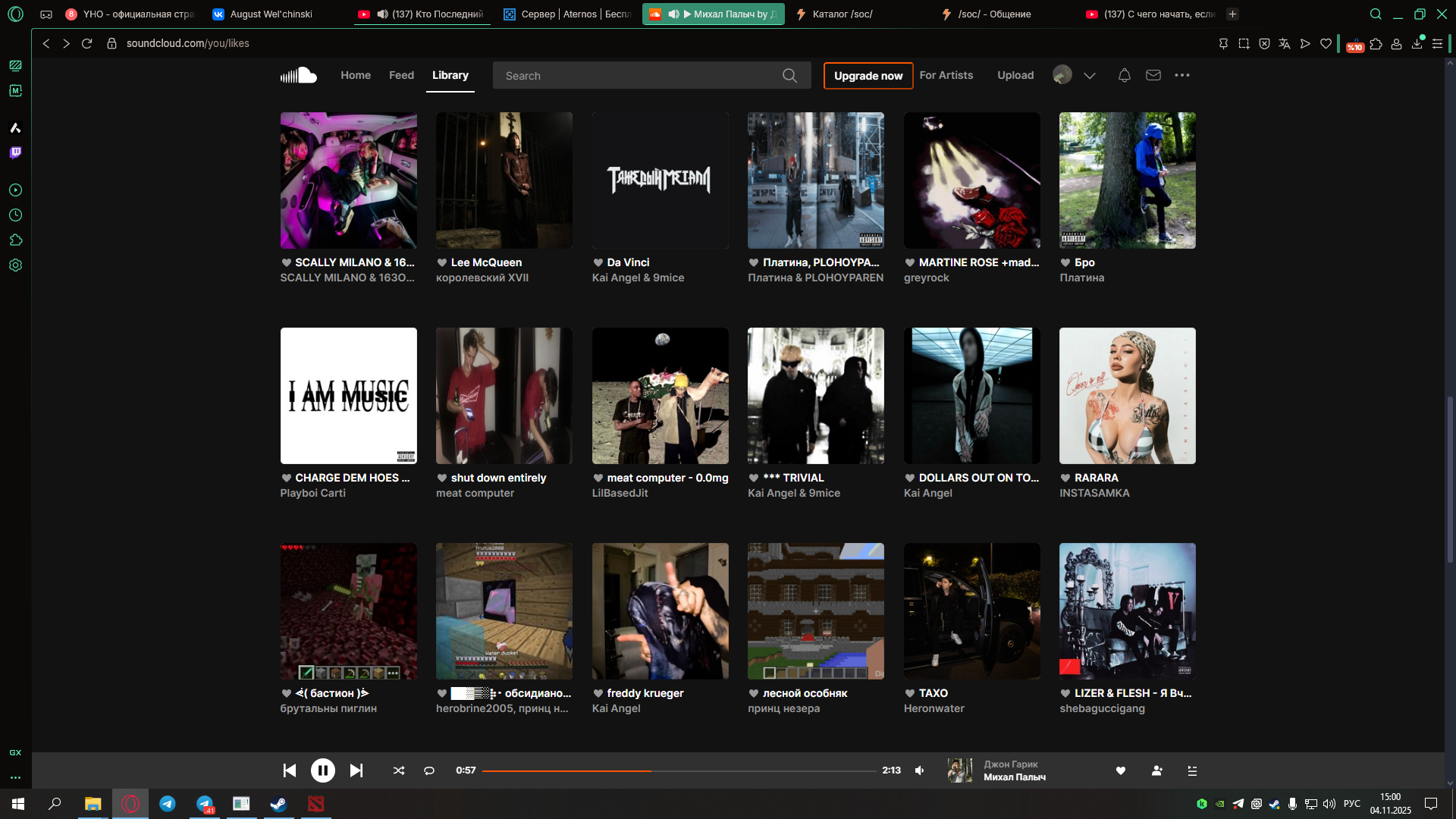
Task: Open the messages envelope icon
Action: click(x=1153, y=75)
